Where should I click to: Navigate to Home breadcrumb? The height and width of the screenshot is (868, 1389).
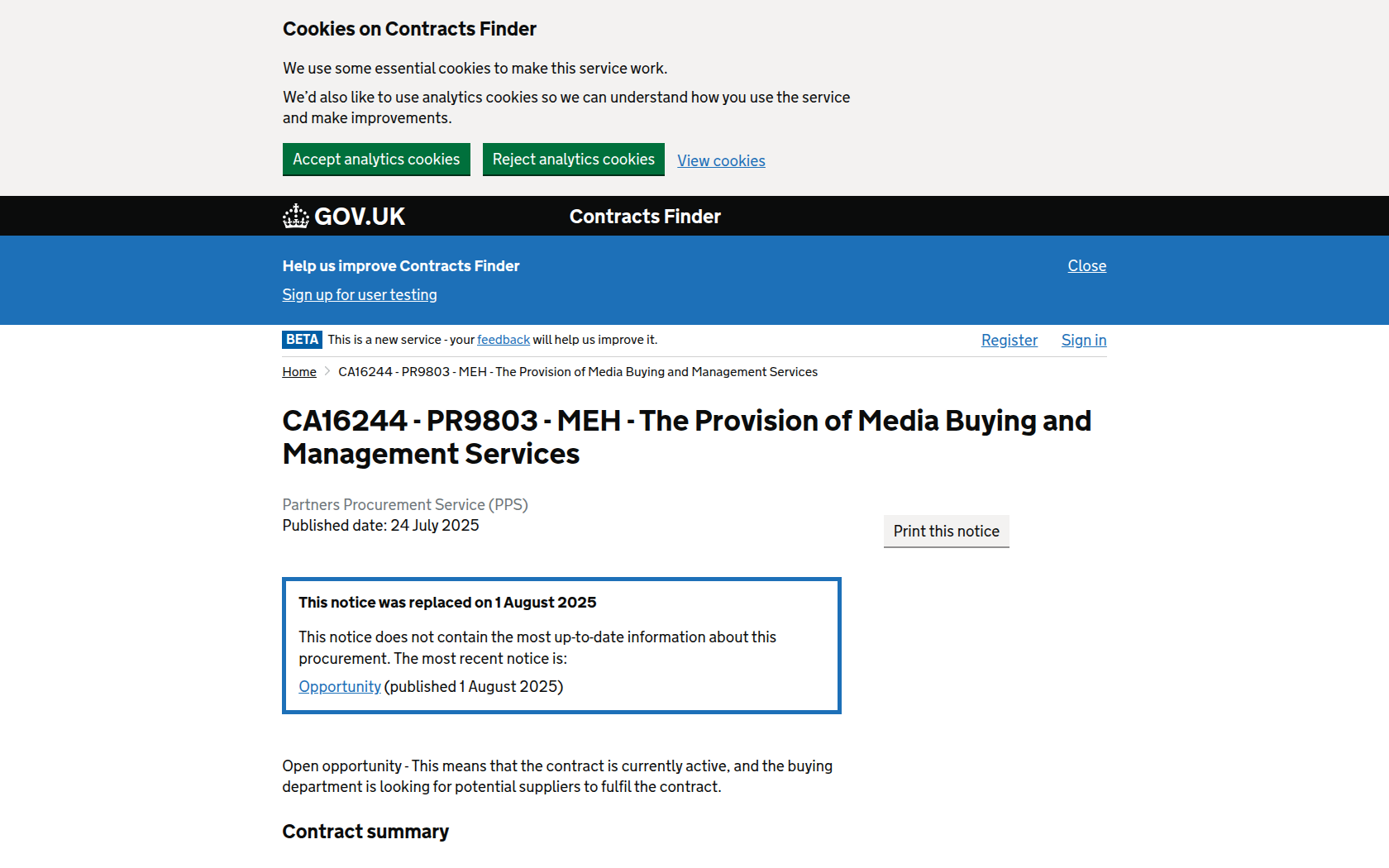[x=299, y=372]
